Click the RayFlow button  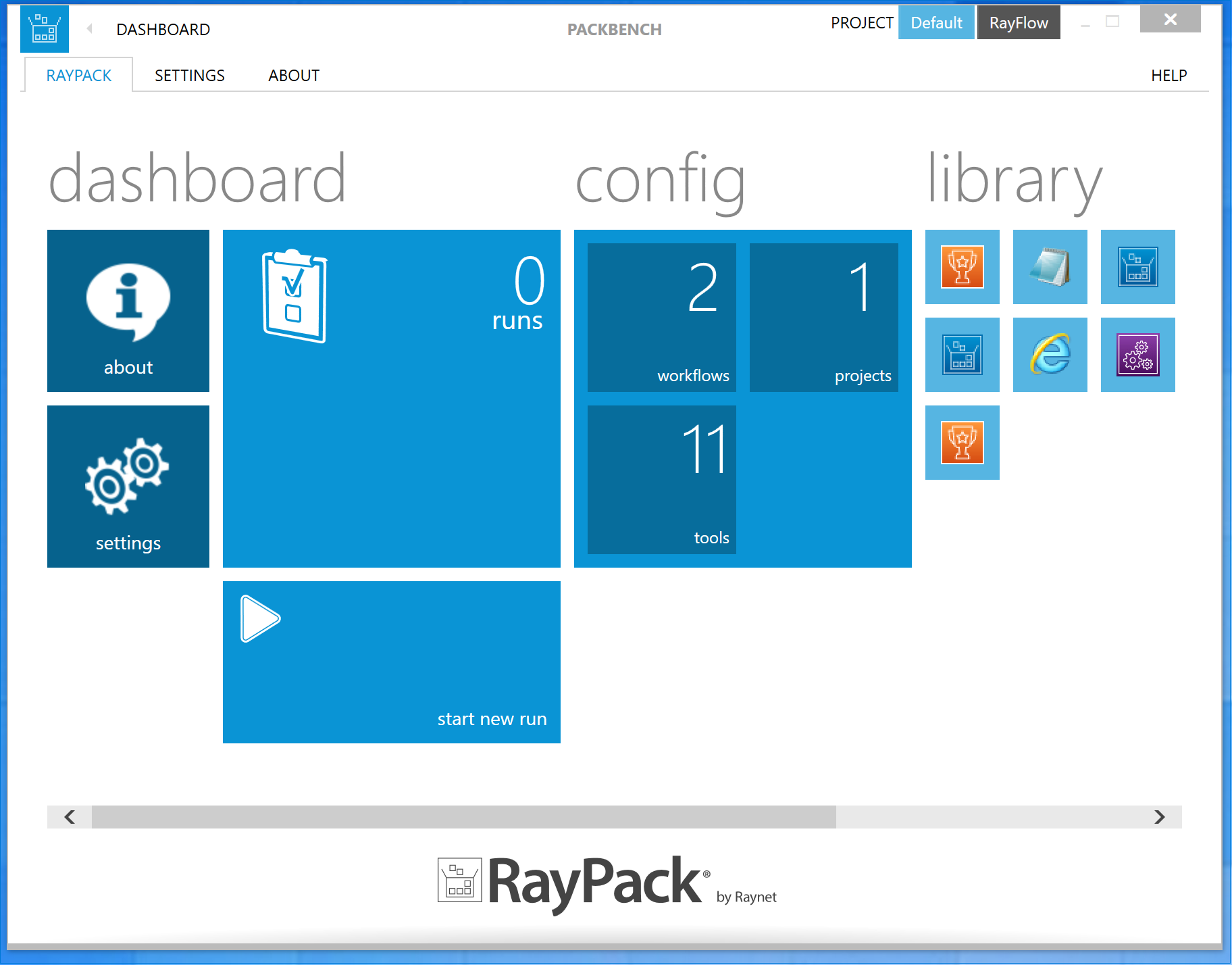(1019, 22)
